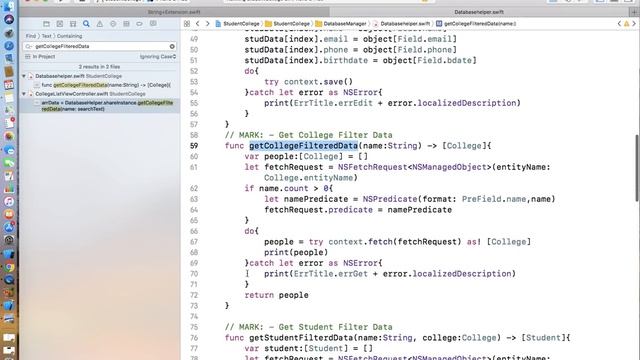The width and height of the screenshot is (640, 360).
Task: Click 'Field.bdate' on line 51
Action: point(435,60)
